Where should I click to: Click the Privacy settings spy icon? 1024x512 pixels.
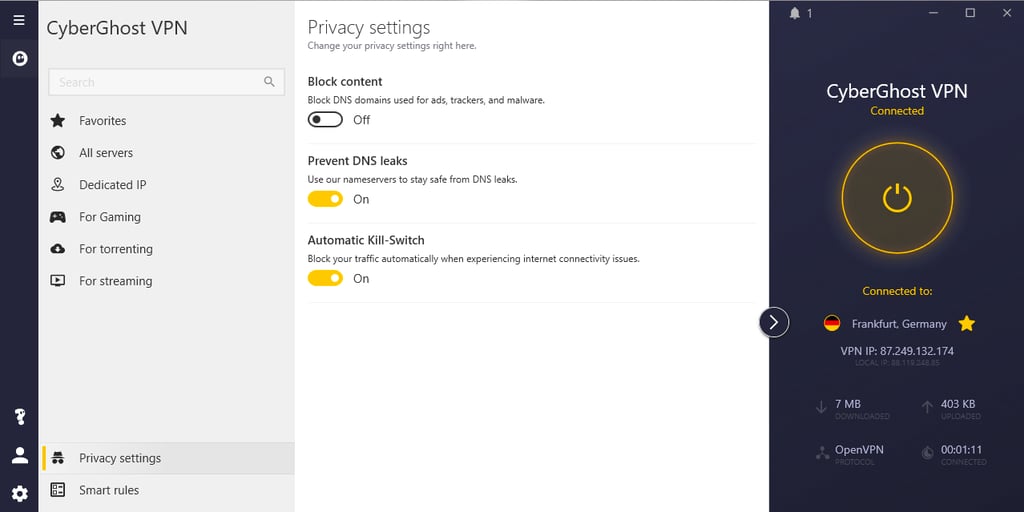click(57, 458)
